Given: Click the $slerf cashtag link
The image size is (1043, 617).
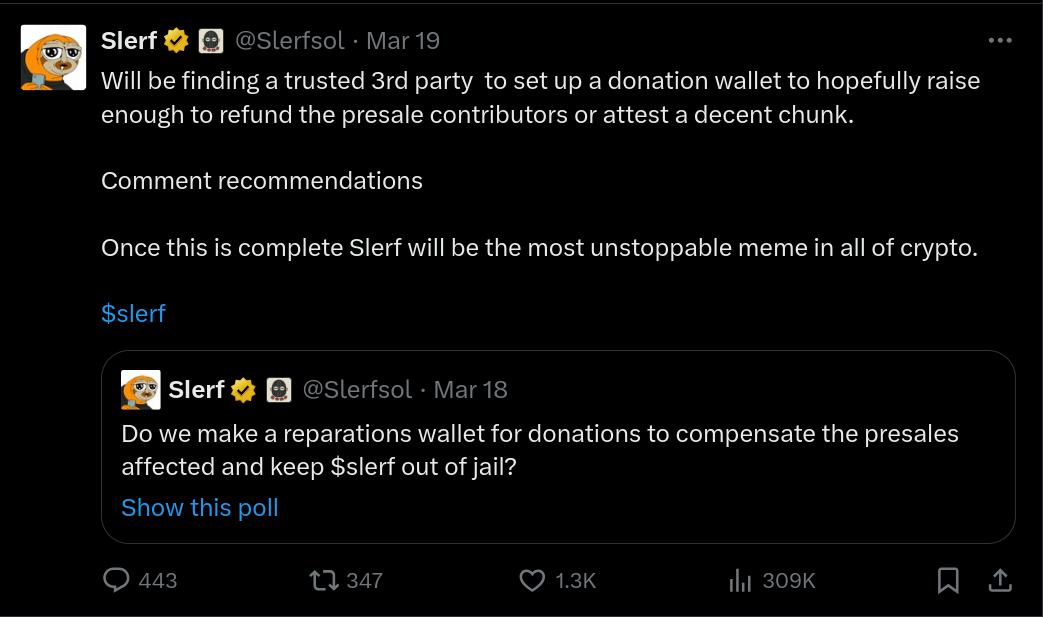Looking at the screenshot, I should (x=133, y=313).
